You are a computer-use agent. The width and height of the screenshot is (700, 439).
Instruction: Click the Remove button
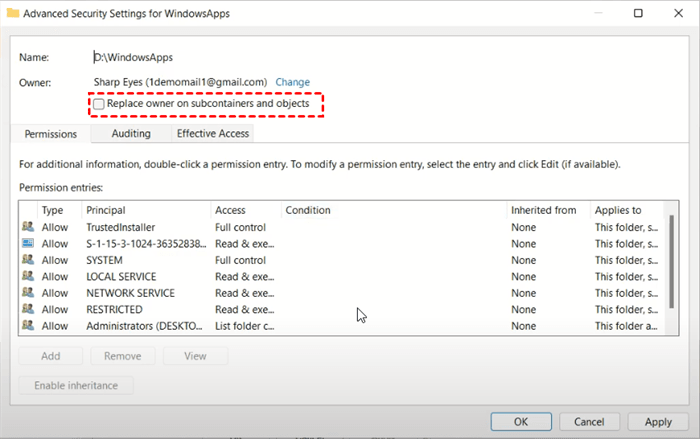pos(123,356)
